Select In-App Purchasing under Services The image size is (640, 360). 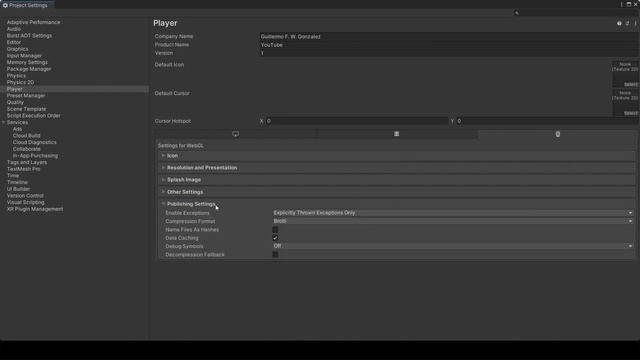point(36,156)
